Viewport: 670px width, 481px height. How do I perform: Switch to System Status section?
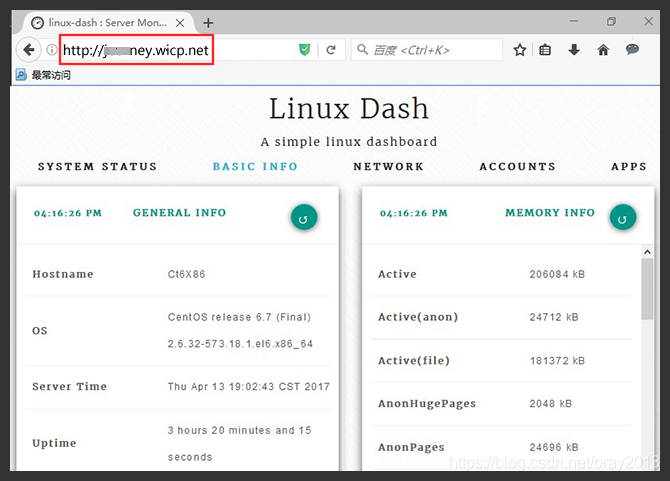click(97, 167)
